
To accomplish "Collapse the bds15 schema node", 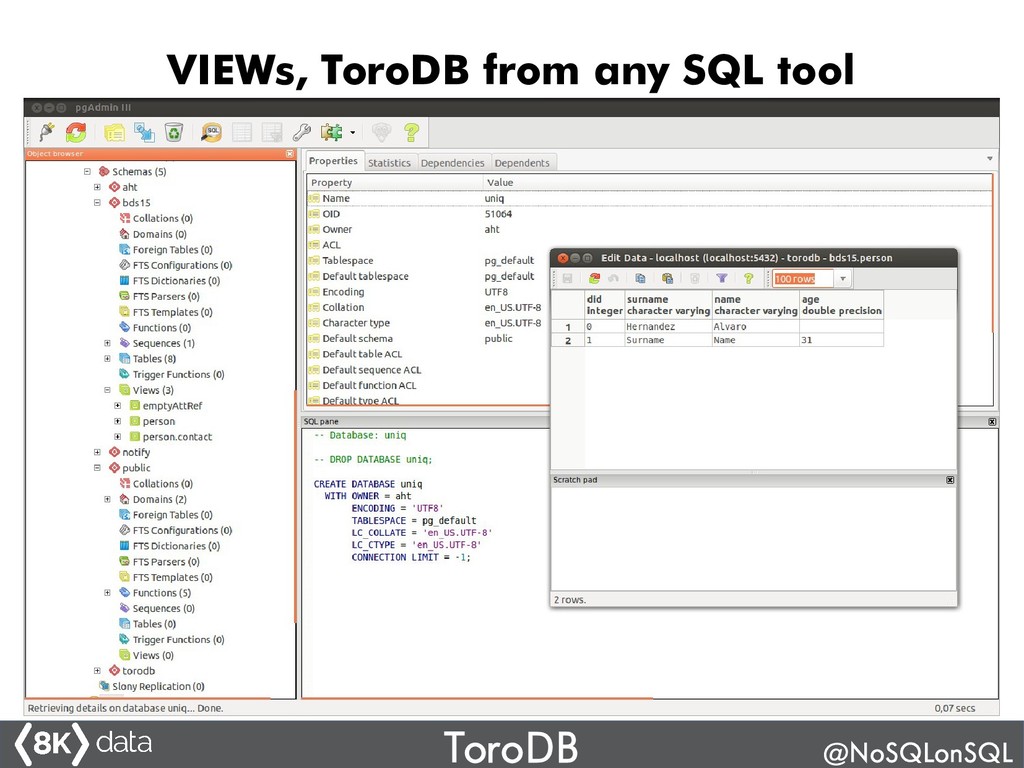I will (97, 203).
